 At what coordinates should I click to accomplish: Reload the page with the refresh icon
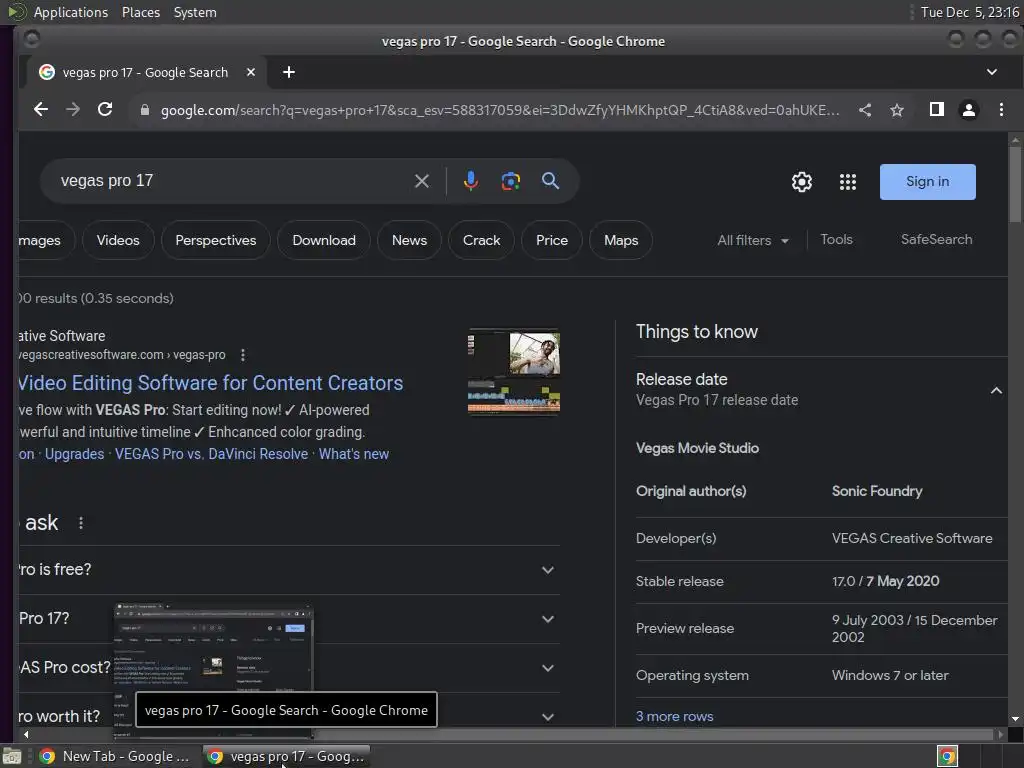[x=105, y=110]
